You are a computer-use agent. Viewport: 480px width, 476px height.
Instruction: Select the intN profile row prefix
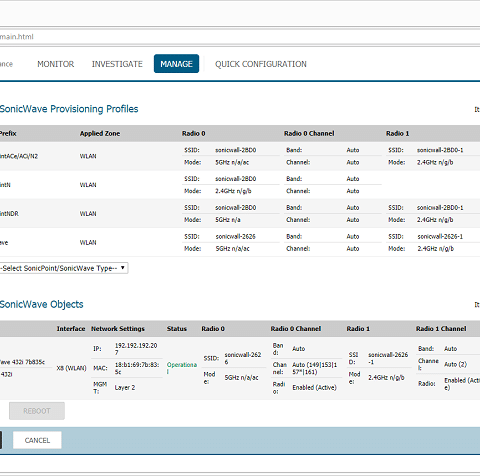5,185
